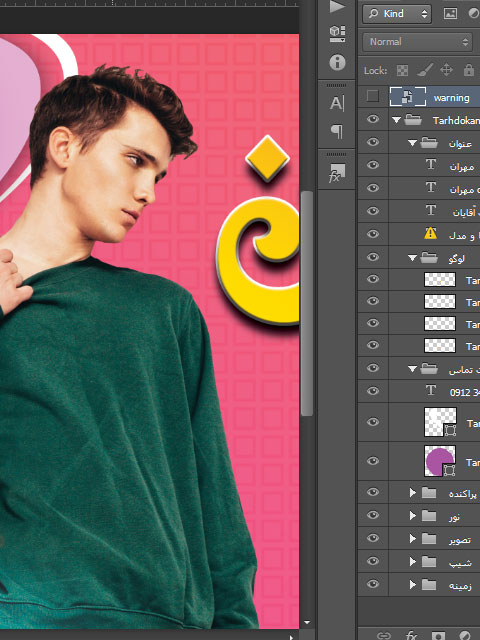Click the white shape layer thumbnail

coord(440,422)
